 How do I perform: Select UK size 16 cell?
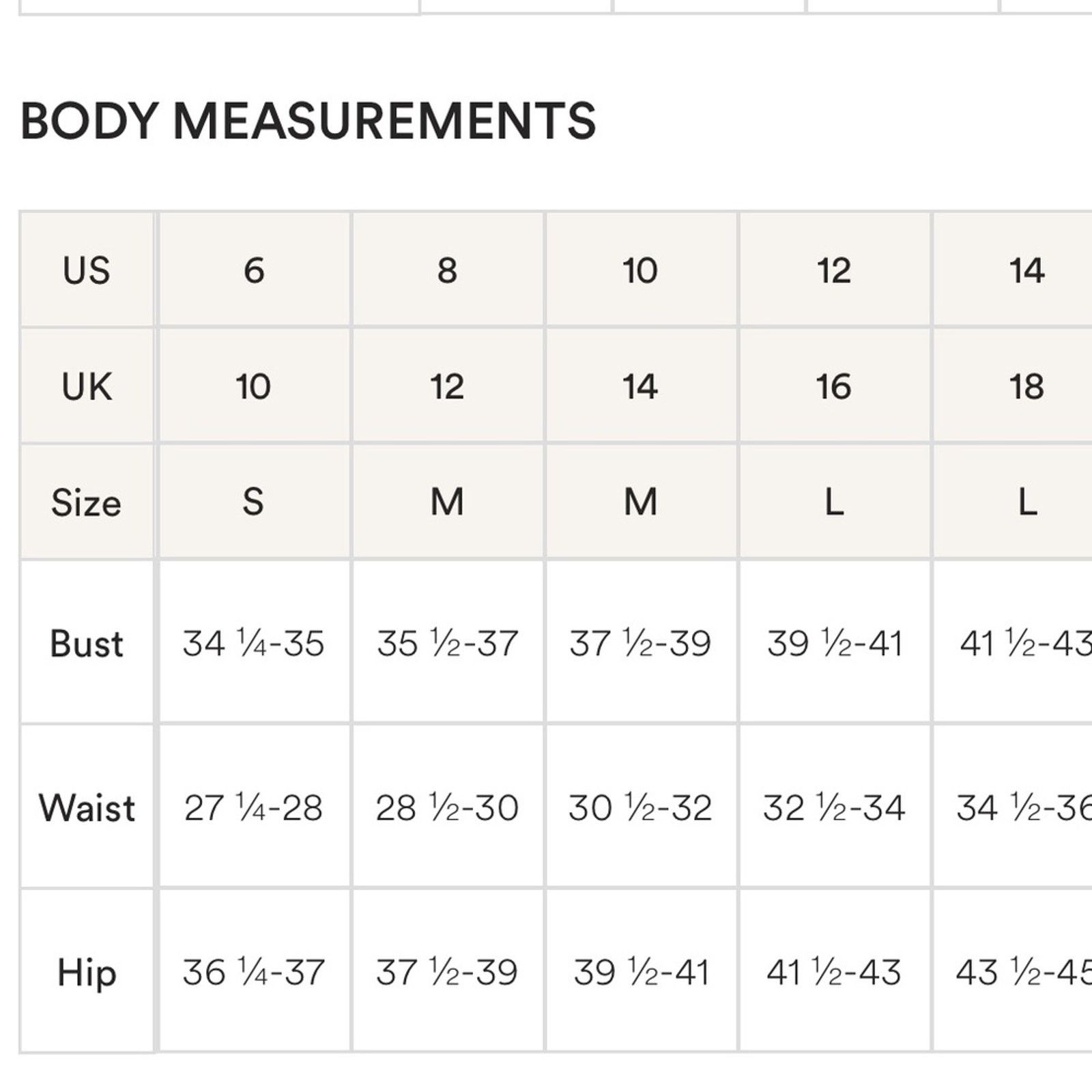(835, 386)
